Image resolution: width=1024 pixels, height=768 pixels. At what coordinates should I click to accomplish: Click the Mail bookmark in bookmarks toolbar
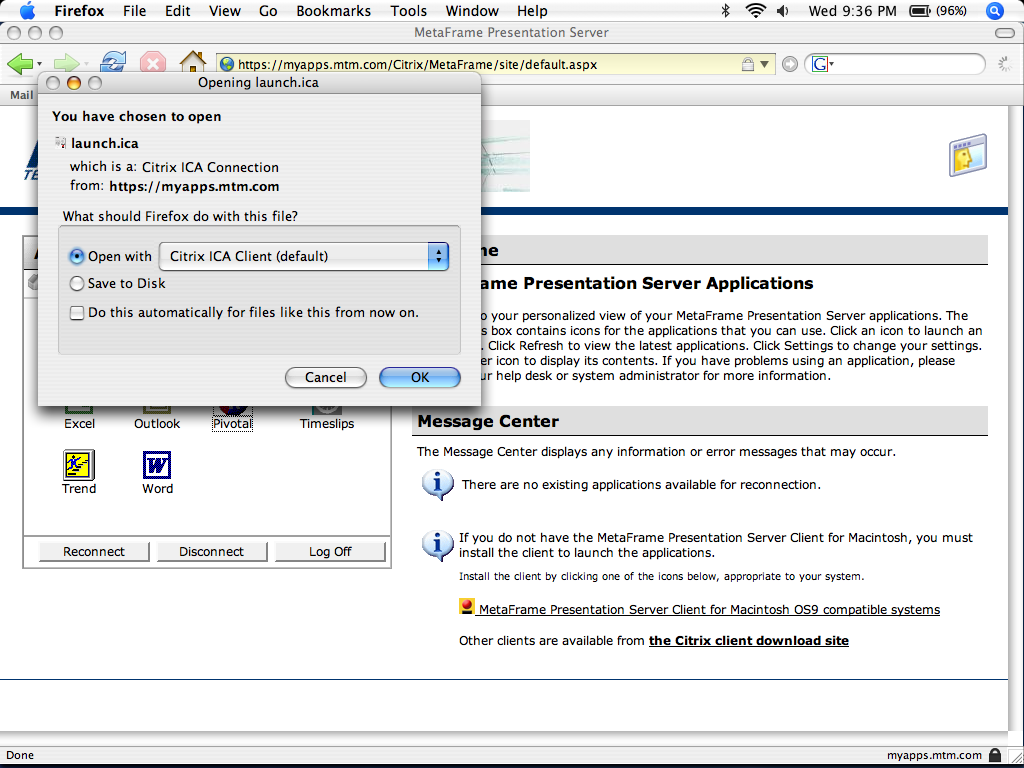(x=21, y=95)
